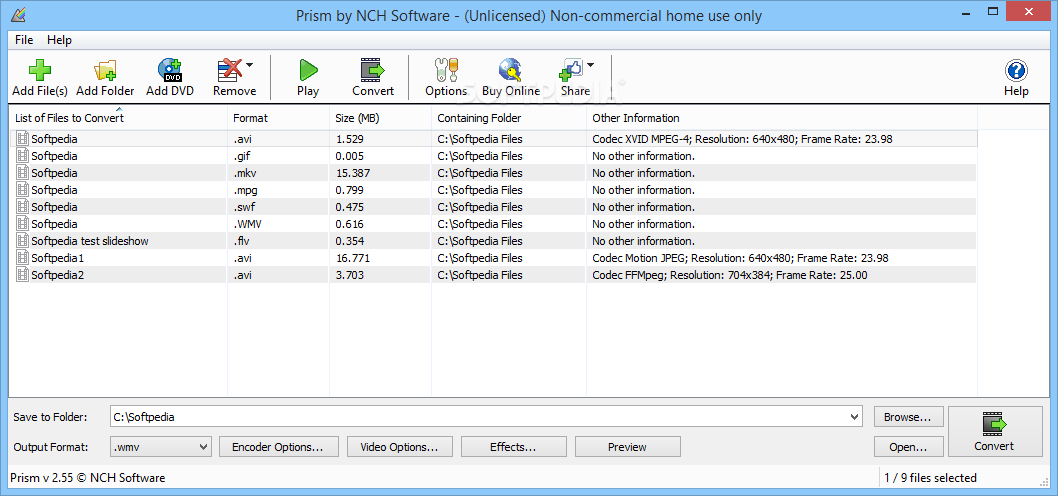
Task: Open the Output Format .wmv combo box
Action: 161,447
